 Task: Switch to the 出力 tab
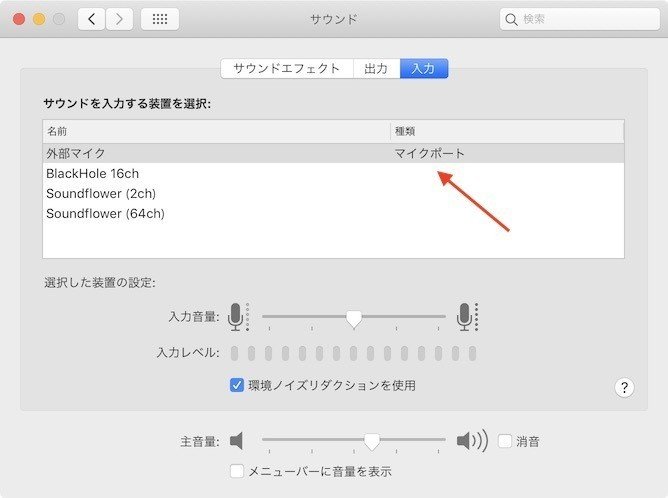point(376,69)
